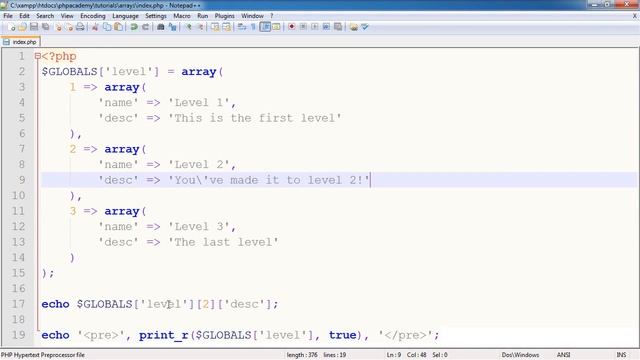
Task: Close document with the menu bar X
Action: click(x=635, y=16)
